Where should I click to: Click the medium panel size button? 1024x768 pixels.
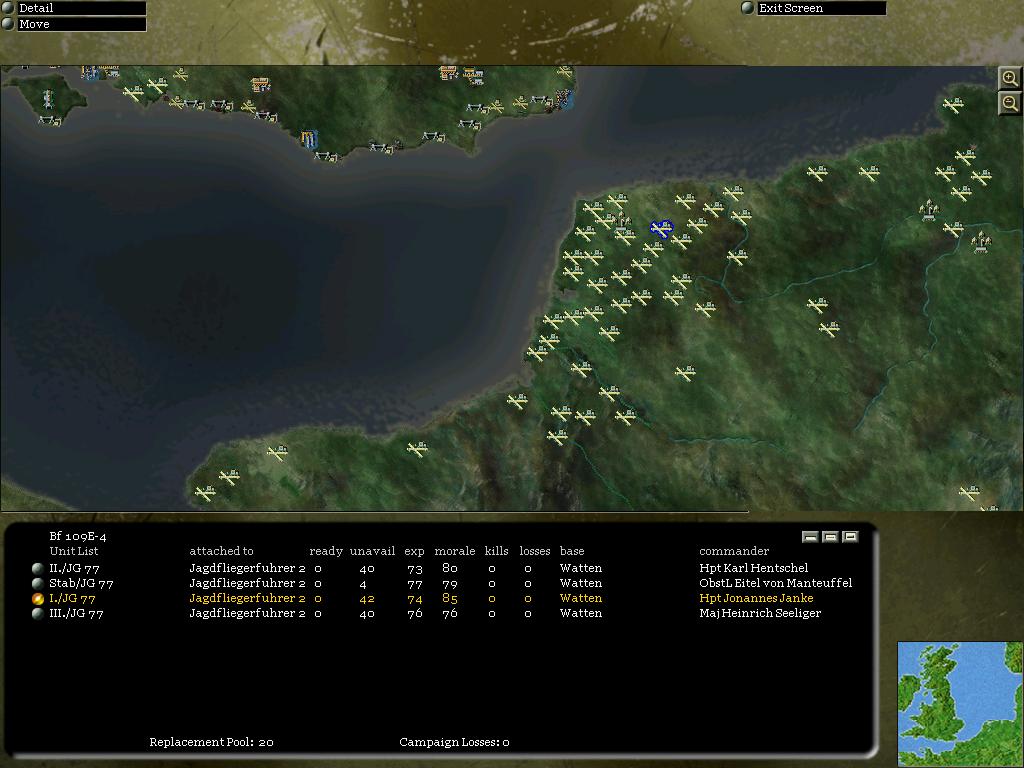pyautogui.click(x=830, y=537)
